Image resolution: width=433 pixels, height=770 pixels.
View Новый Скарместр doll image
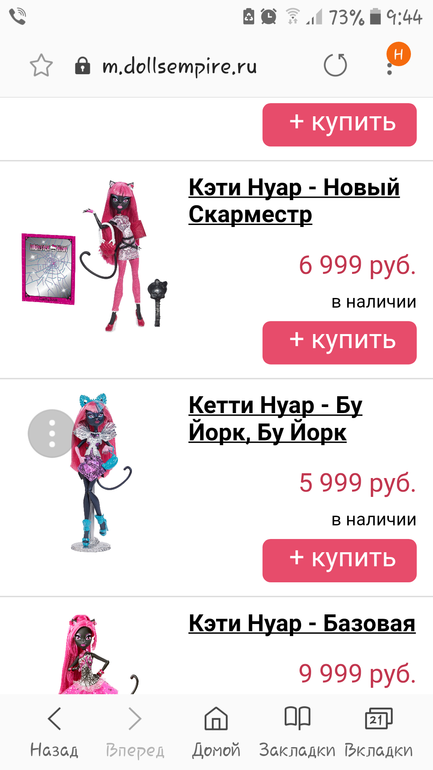click(96, 255)
